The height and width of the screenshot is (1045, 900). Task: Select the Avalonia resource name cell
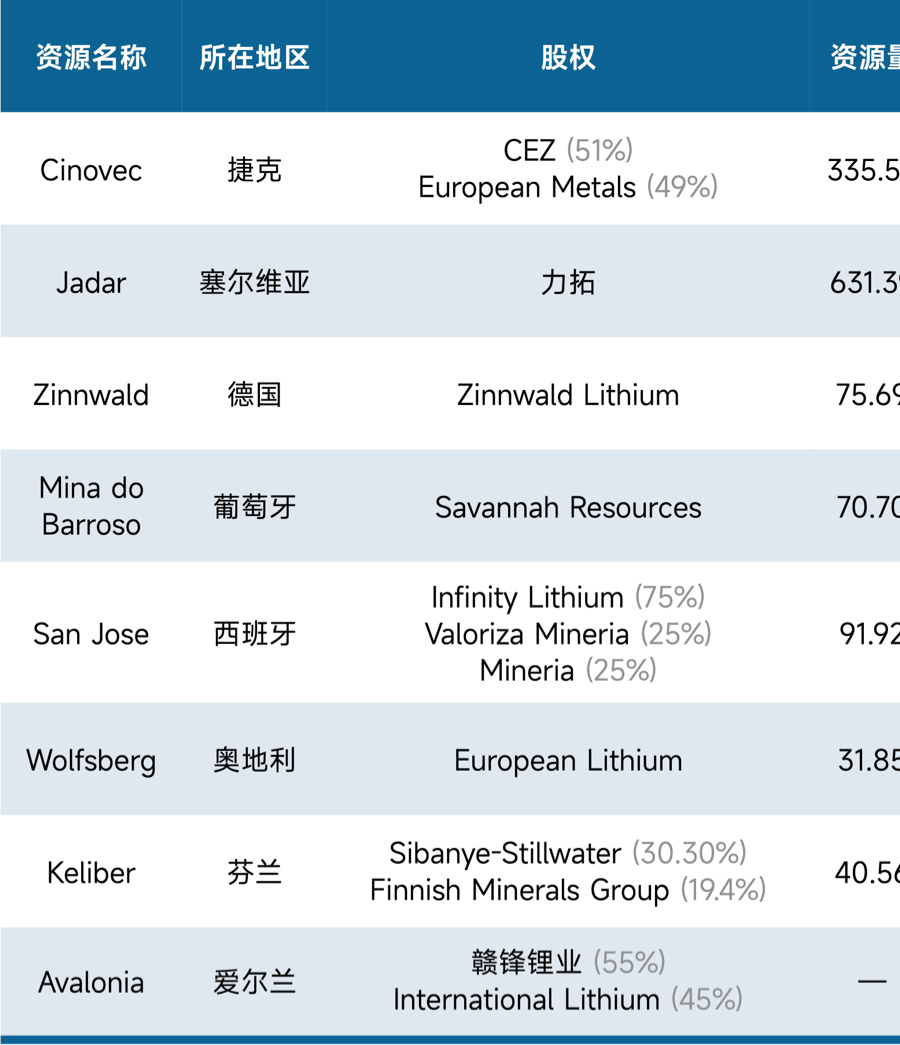tap(91, 983)
